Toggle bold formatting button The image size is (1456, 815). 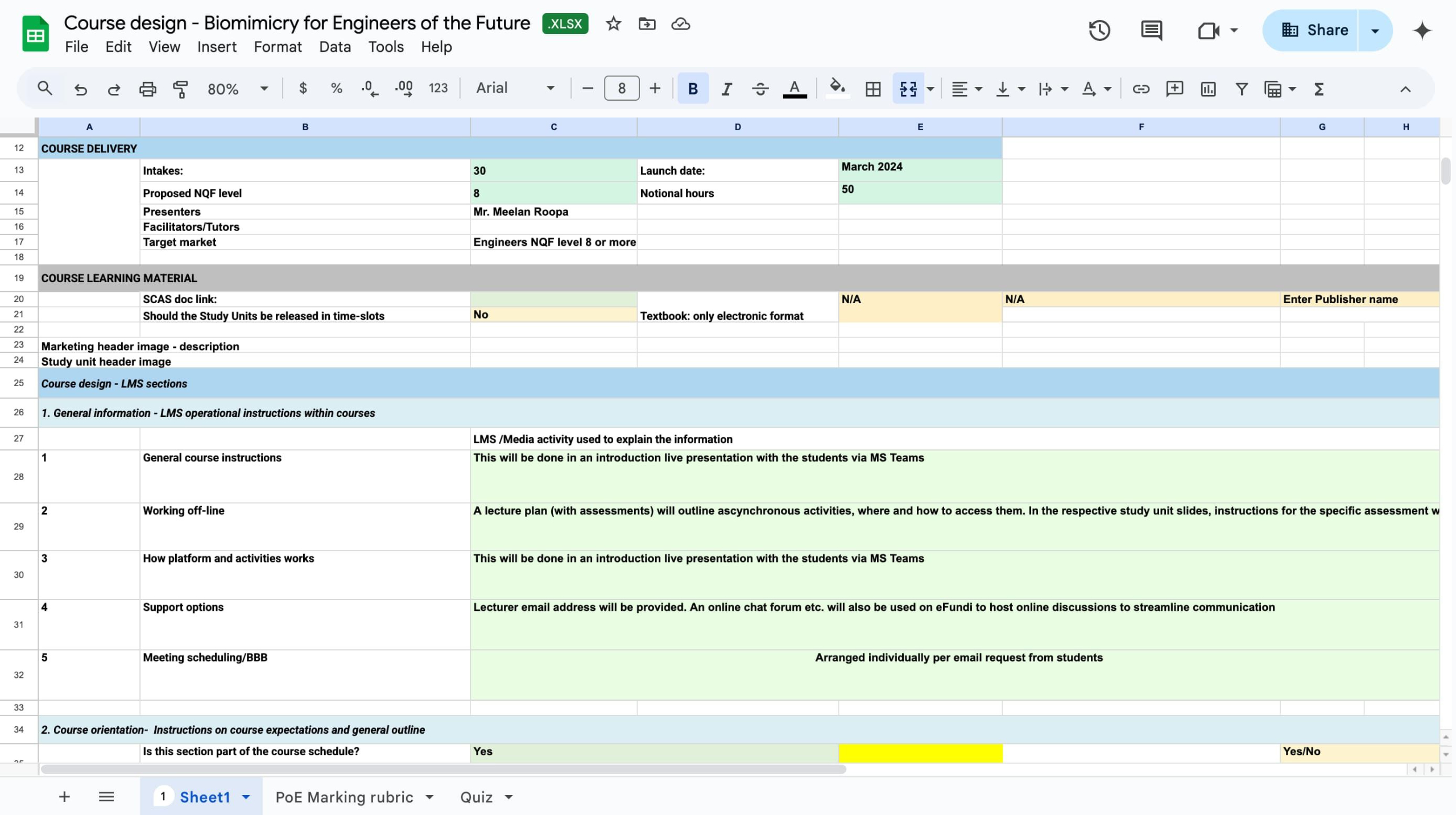tap(692, 89)
